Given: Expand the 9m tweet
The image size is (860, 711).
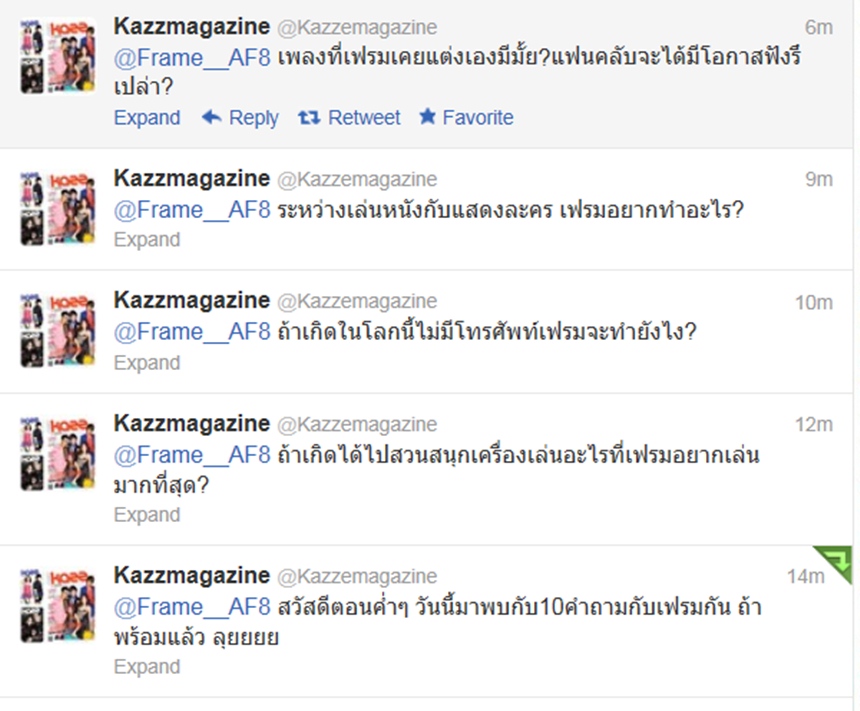Looking at the screenshot, I should pyautogui.click(x=147, y=240).
